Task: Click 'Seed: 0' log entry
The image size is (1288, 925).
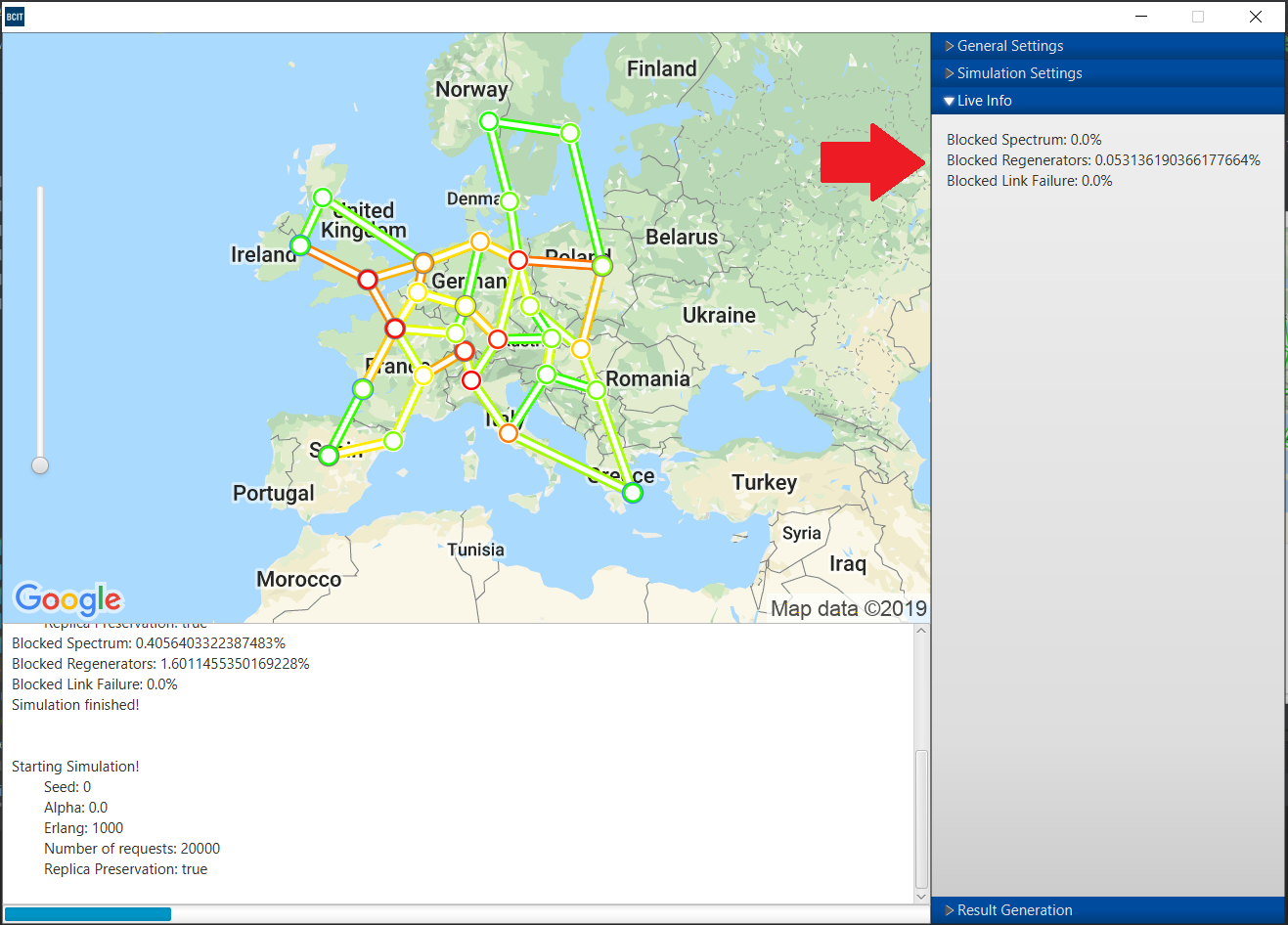Action: [67, 787]
